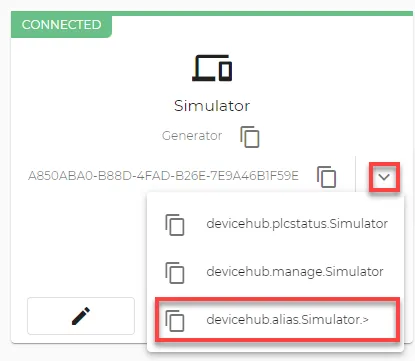
Task: Click the green status bar atop card
Action: (x=262, y=13)
